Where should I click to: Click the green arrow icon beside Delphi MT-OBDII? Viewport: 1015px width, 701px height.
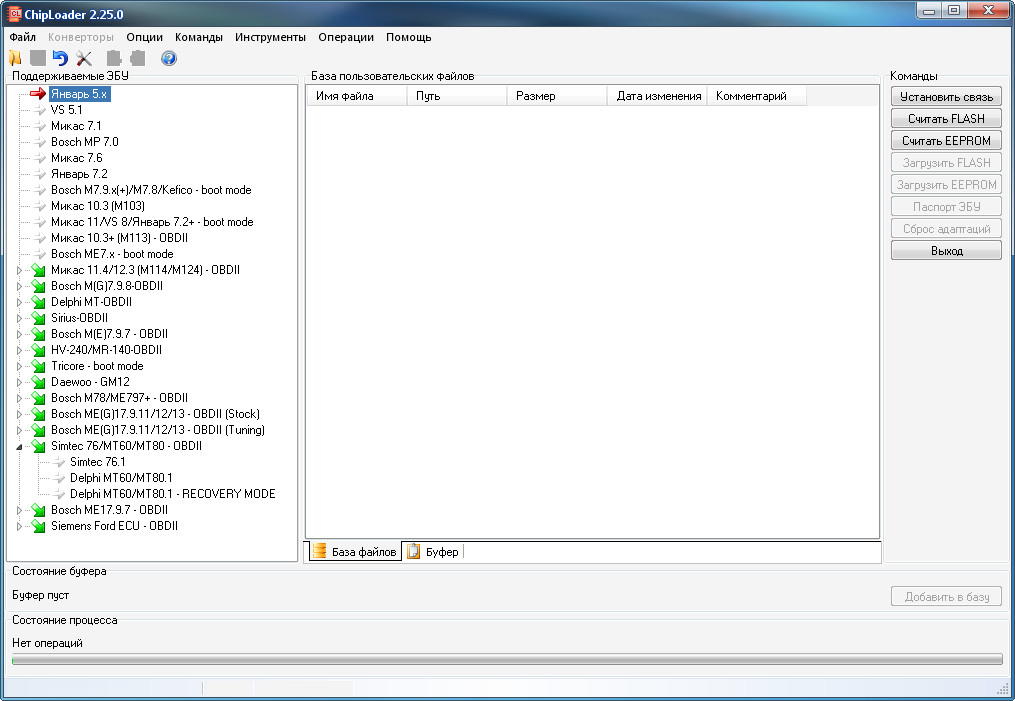(38, 302)
